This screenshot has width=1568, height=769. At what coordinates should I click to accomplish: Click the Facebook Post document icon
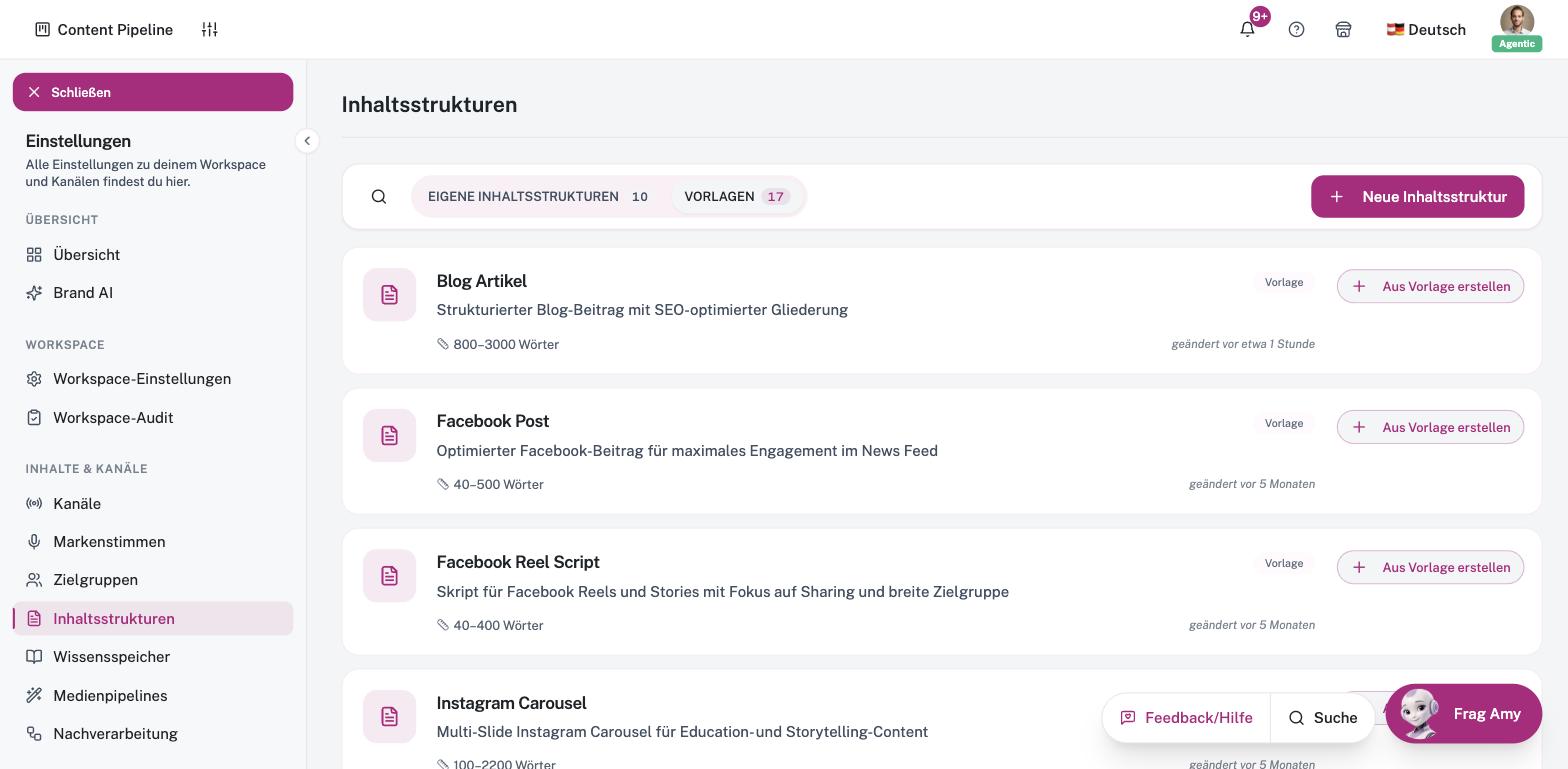[390, 436]
